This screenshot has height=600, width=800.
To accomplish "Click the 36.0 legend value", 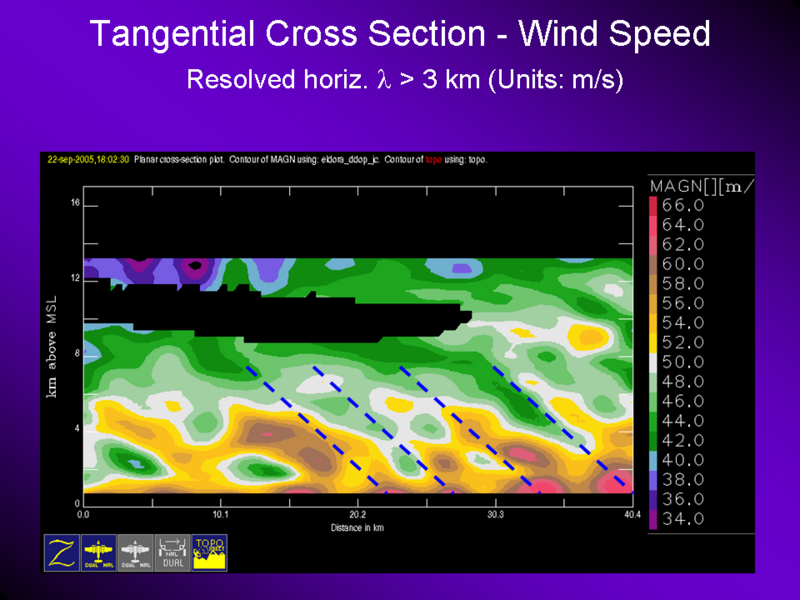I will click(683, 499).
